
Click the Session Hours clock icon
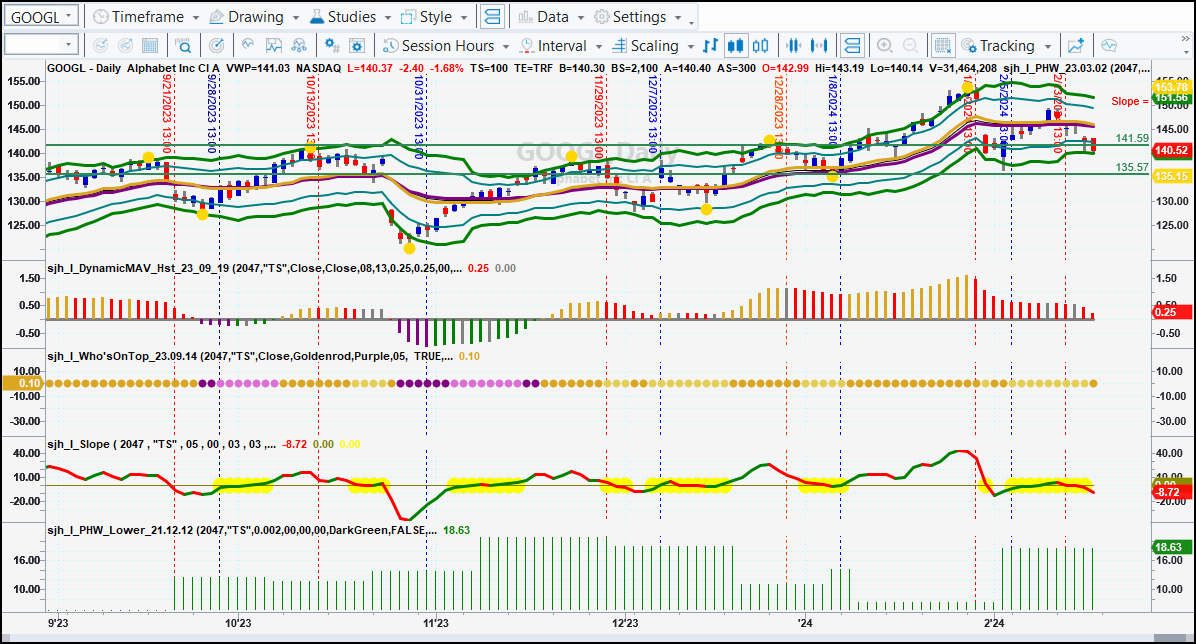click(391, 46)
